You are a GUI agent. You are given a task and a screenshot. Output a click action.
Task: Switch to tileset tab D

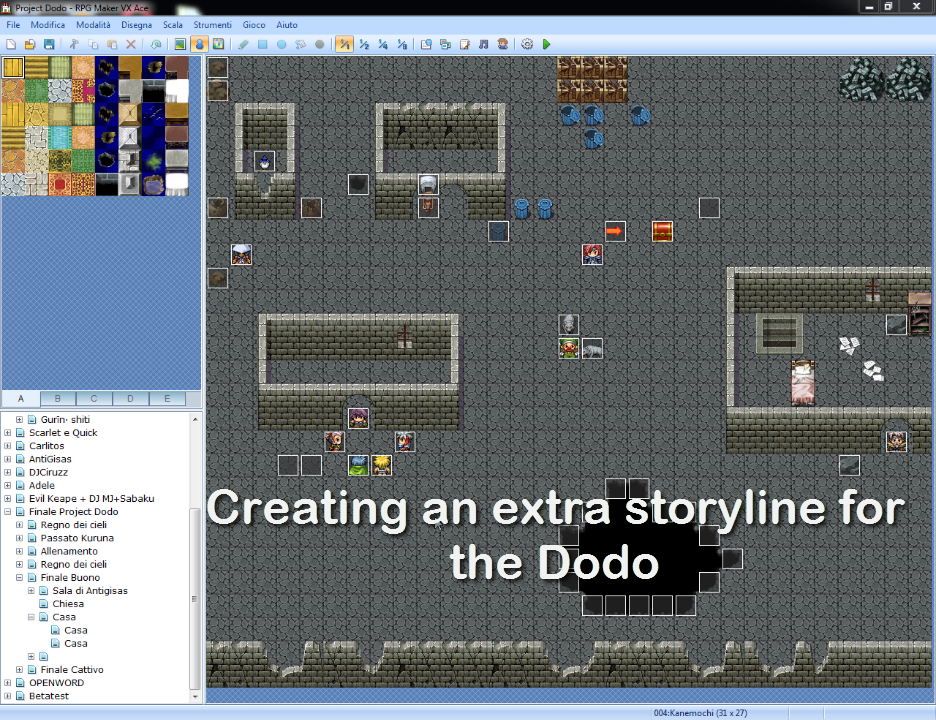pos(130,398)
